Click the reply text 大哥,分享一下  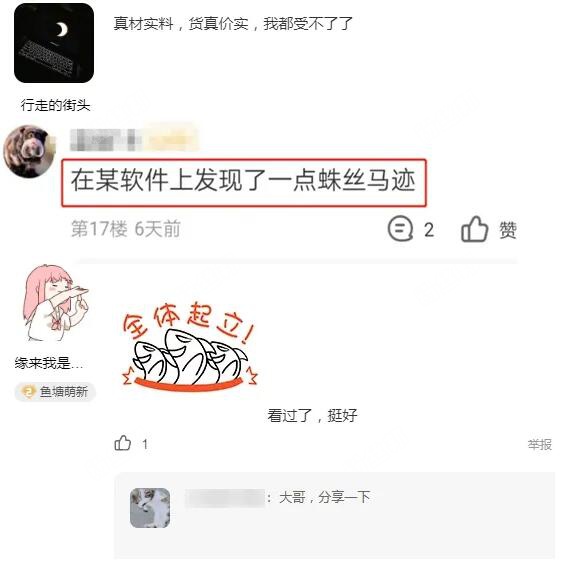(325, 497)
